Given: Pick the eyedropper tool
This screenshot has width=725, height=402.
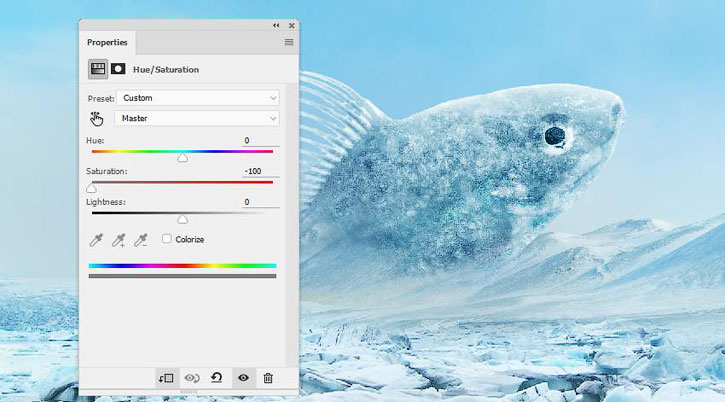Looking at the screenshot, I should coord(97,239).
